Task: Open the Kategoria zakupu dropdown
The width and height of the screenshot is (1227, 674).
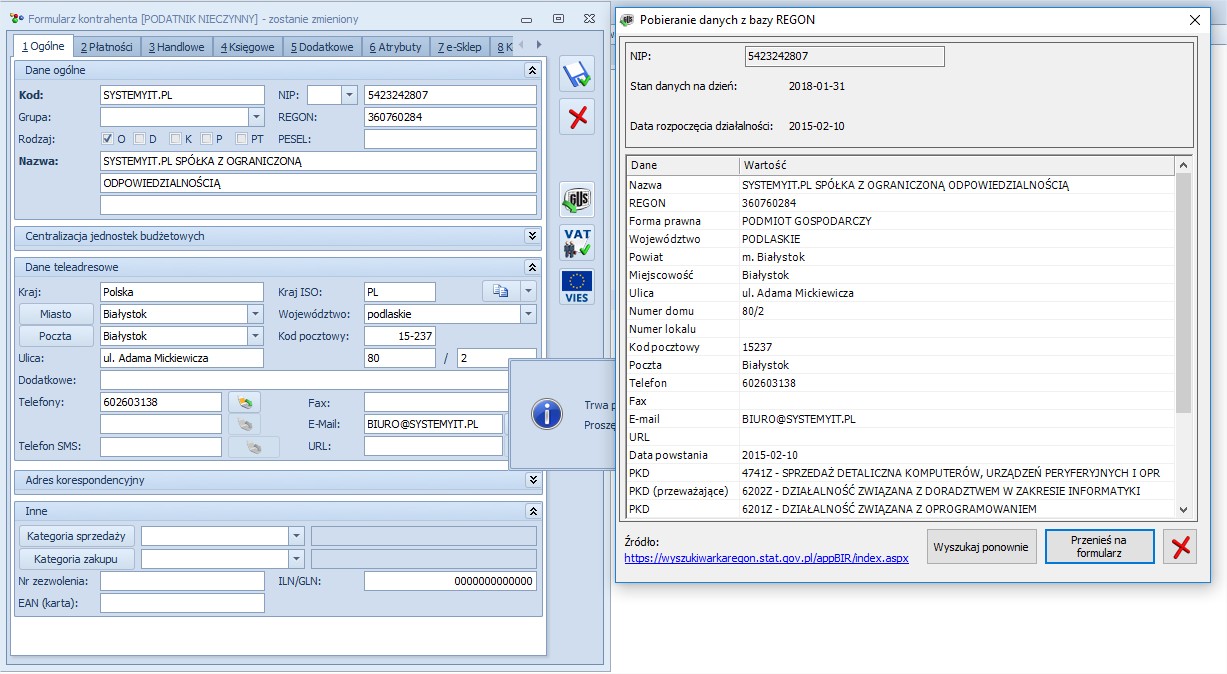Action: (296, 558)
